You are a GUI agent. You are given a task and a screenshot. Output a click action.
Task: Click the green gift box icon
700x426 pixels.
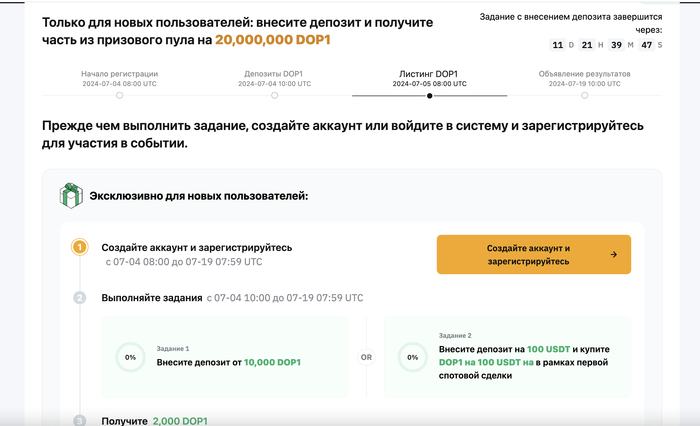[71, 196]
